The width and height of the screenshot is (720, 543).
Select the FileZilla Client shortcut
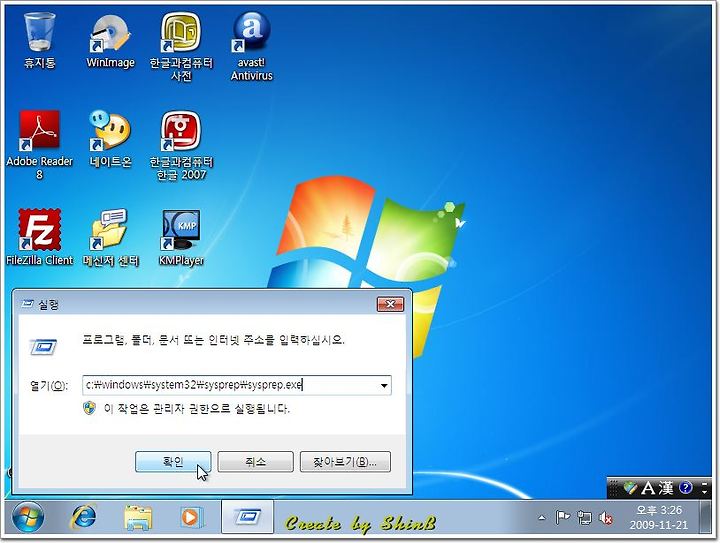(x=39, y=237)
